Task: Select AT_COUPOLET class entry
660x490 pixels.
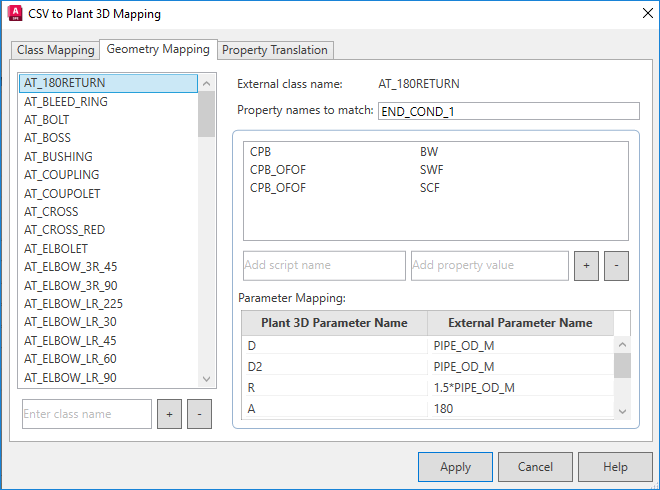Action: click(x=108, y=193)
